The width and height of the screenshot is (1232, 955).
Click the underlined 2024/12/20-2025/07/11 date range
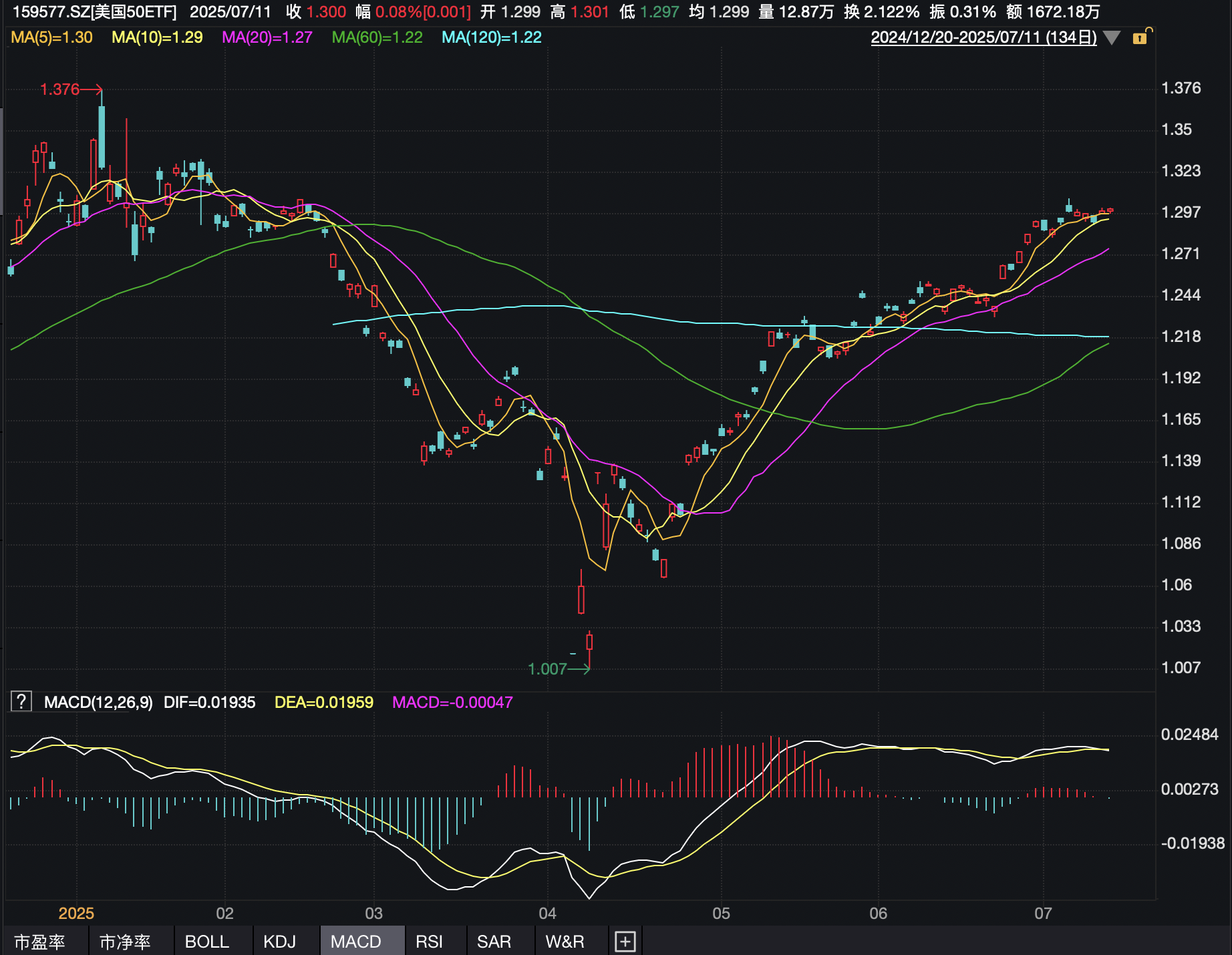pyautogui.click(x=983, y=37)
